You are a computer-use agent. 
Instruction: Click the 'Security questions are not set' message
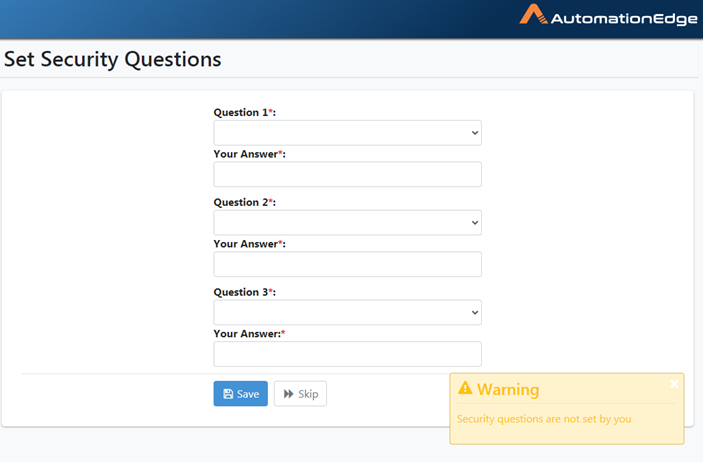click(x=544, y=419)
